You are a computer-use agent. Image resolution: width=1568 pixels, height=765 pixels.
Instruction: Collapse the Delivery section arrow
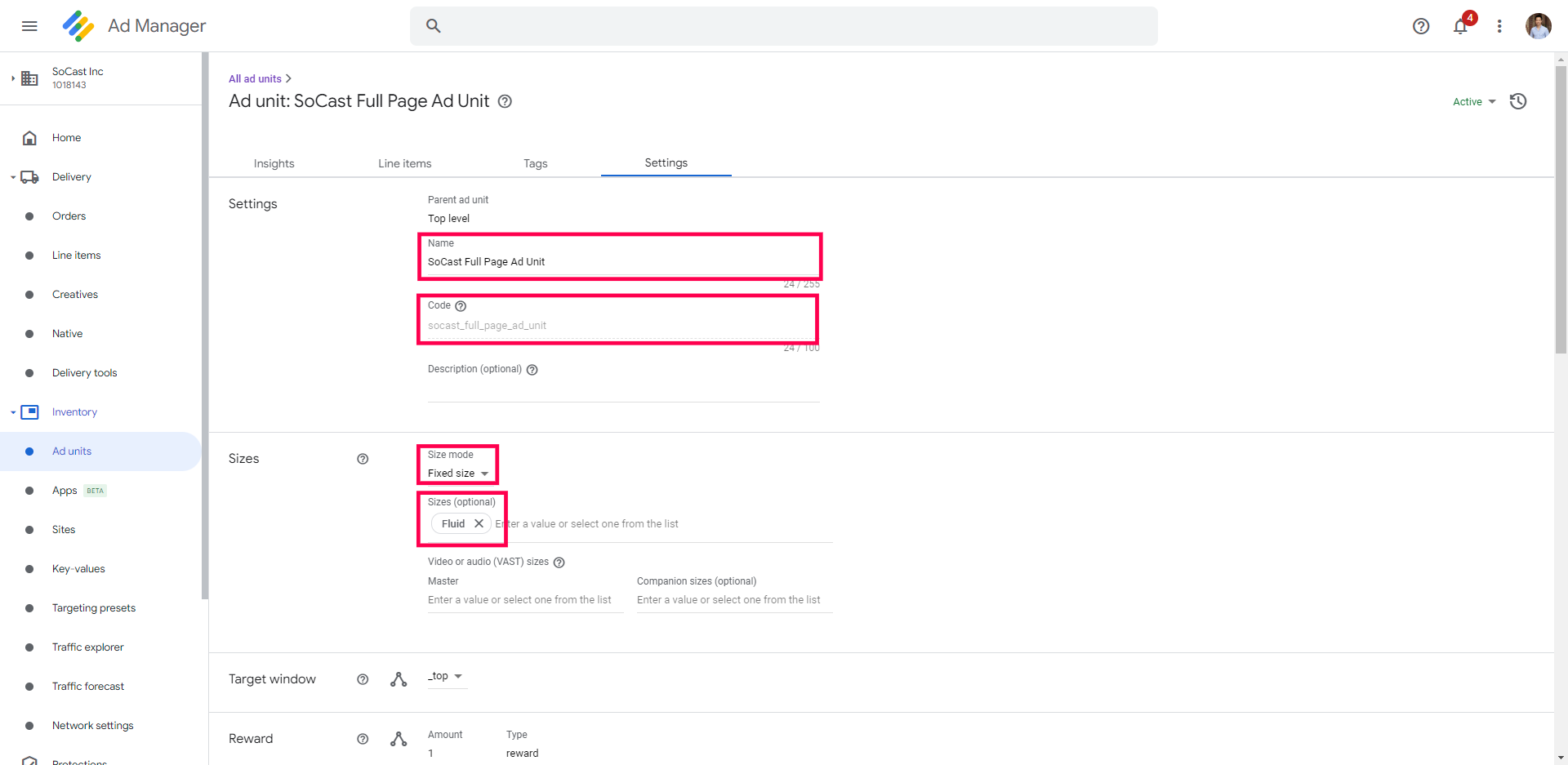13,177
